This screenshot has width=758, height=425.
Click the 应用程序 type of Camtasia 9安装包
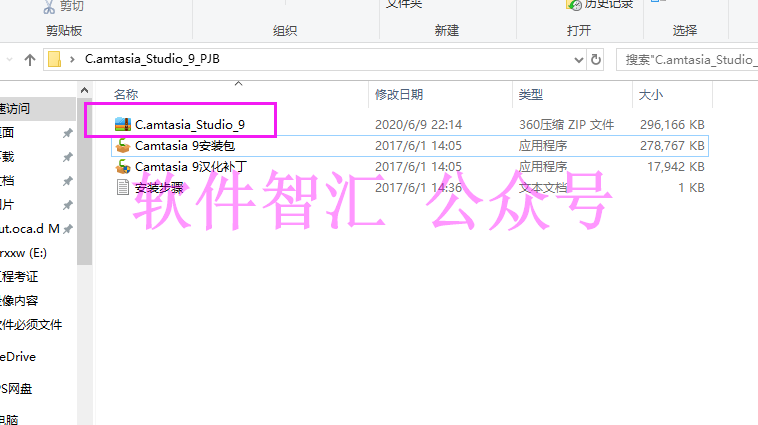[543, 146]
